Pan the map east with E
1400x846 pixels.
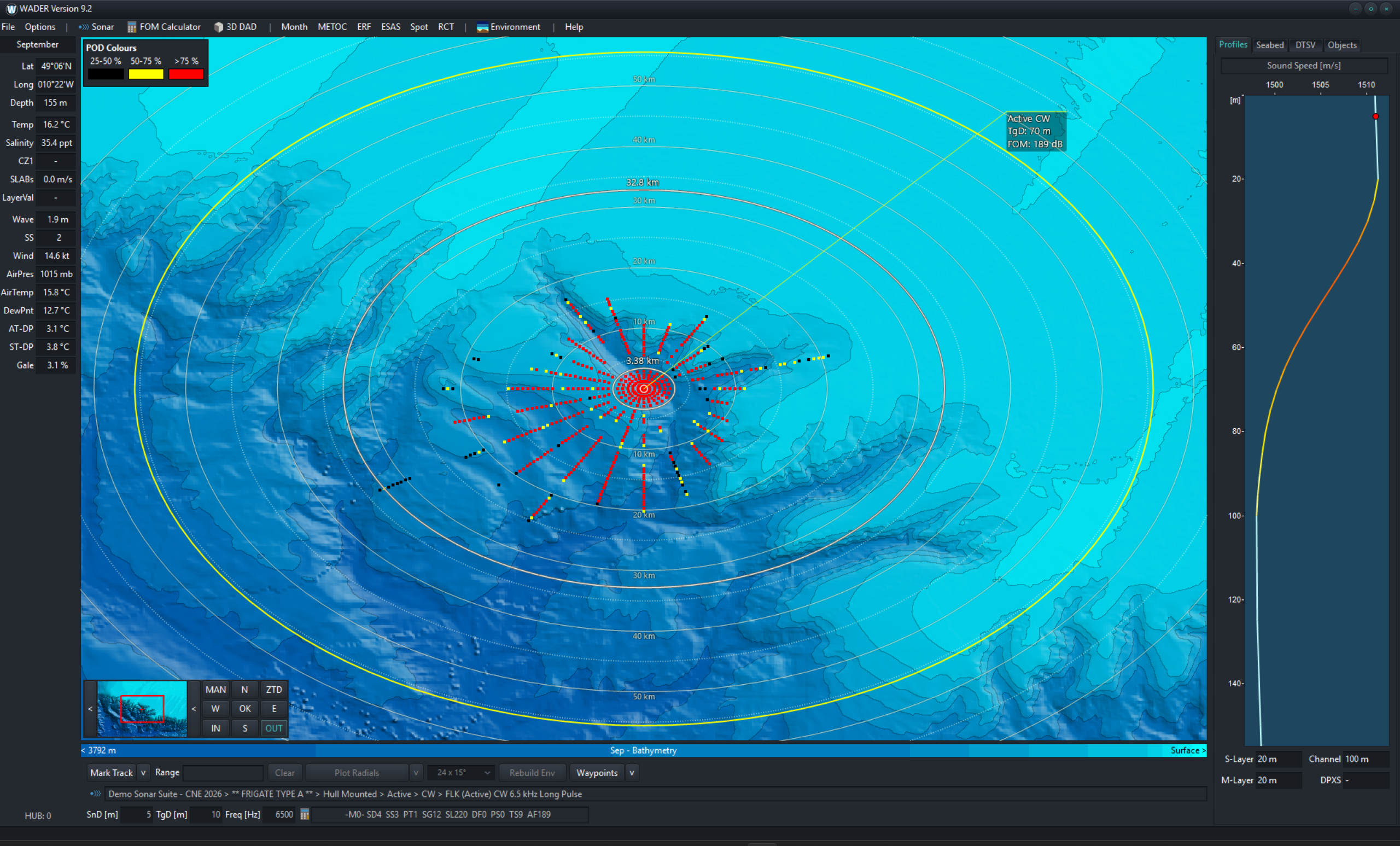pos(274,709)
